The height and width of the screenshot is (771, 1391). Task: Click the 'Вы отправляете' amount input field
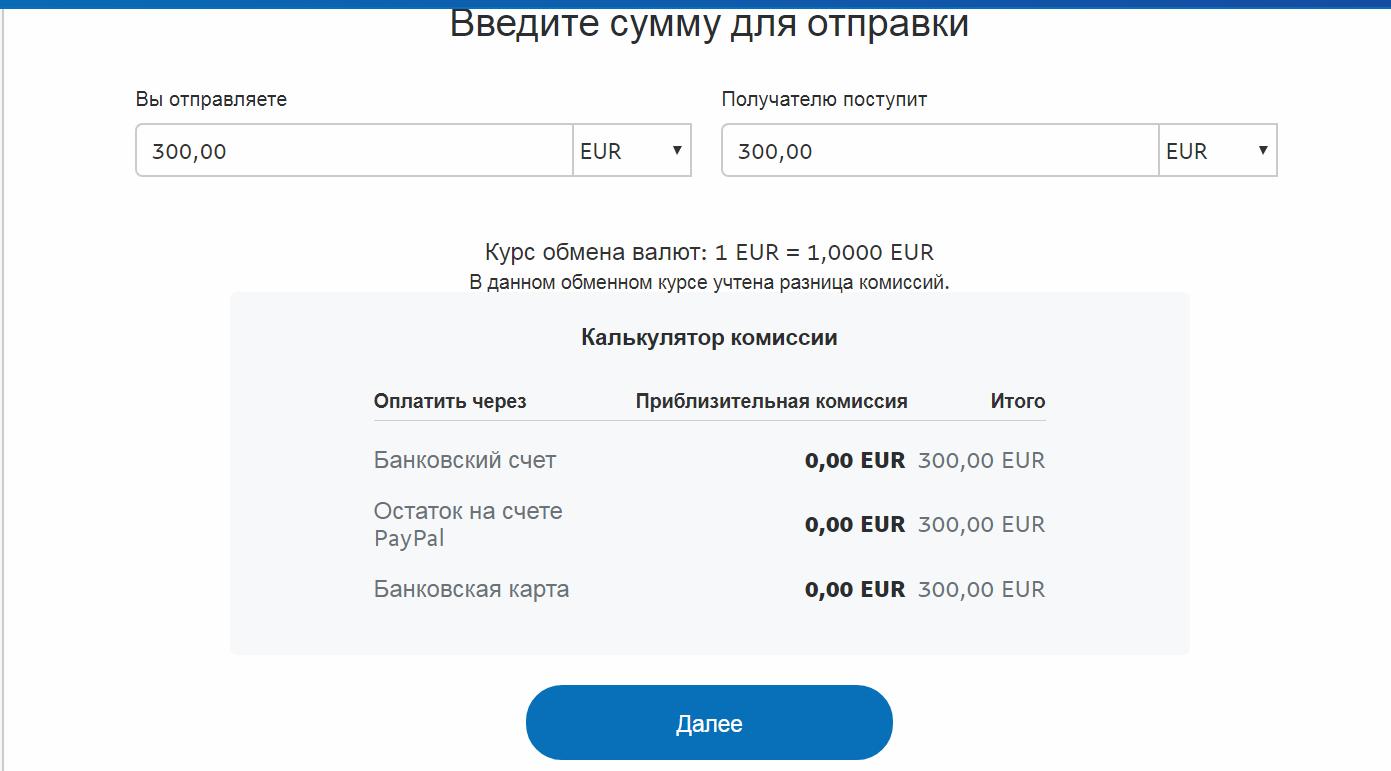(x=354, y=151)
